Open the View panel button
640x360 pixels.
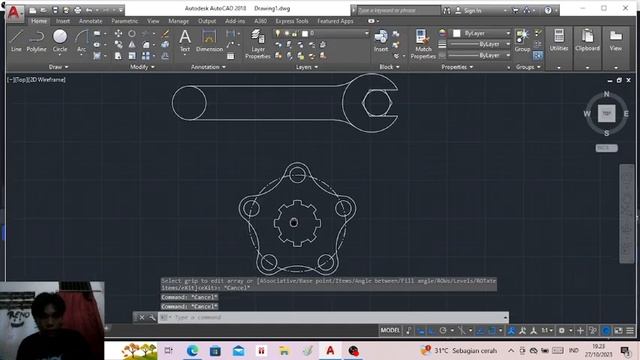pyautogui.click(x=616, y=40)
